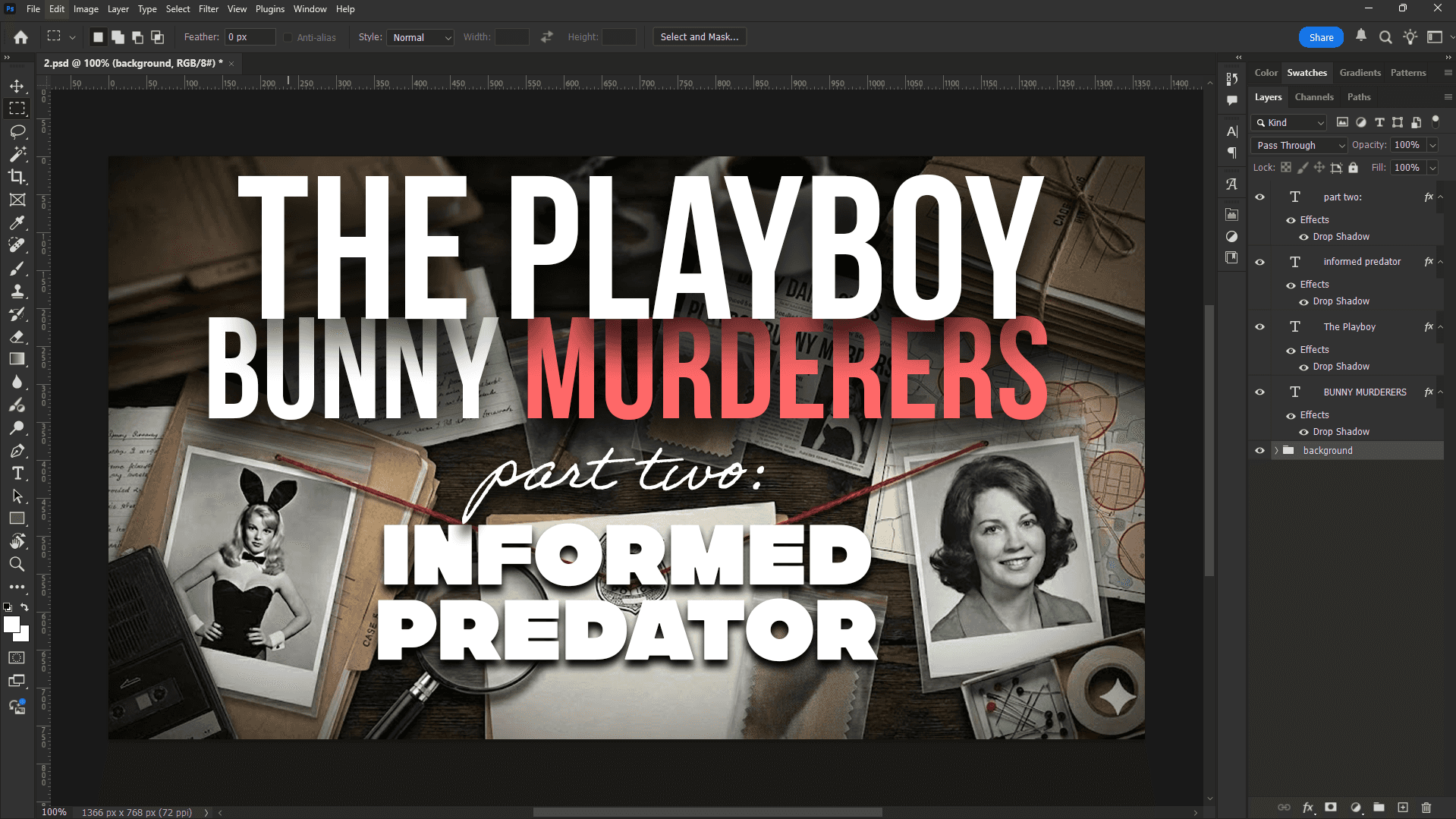Click the Switch foreground and background colors arrow
Screen dimensions: 1456x819
[x=25, y=607]
